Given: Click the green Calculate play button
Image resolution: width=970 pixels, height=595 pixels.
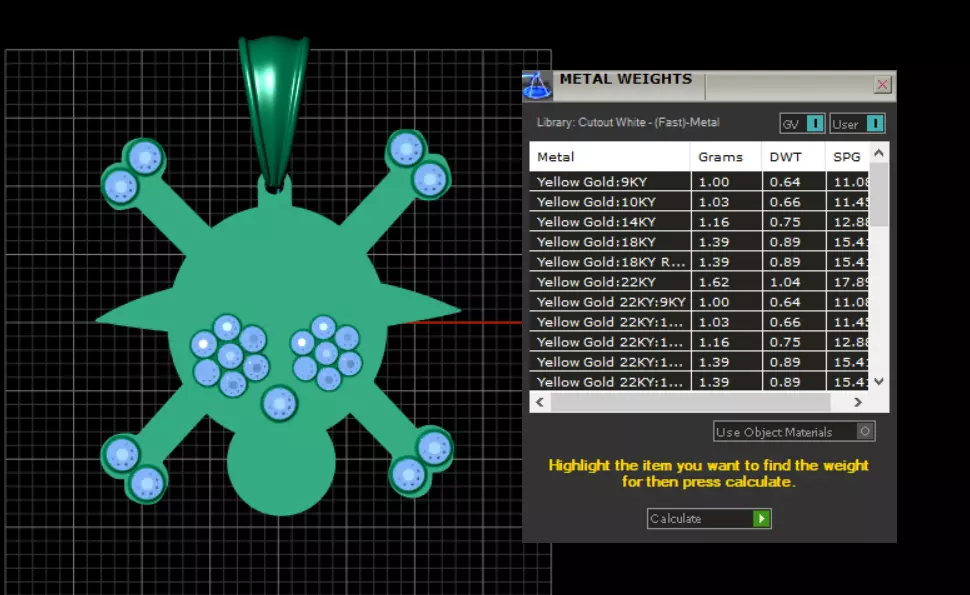Looking at the screenshot, I should (x=761, y=518).
